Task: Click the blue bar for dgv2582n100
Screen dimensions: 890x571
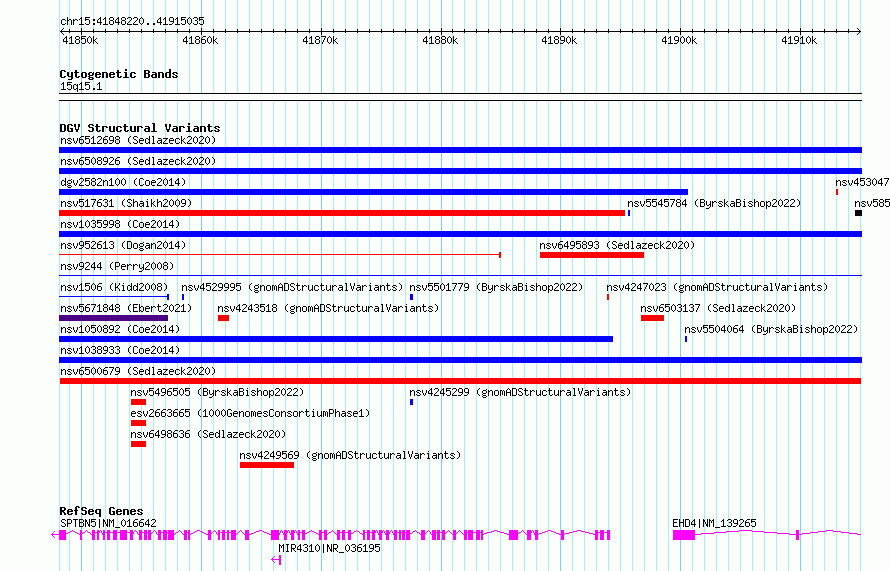Action: coord(373,192)
